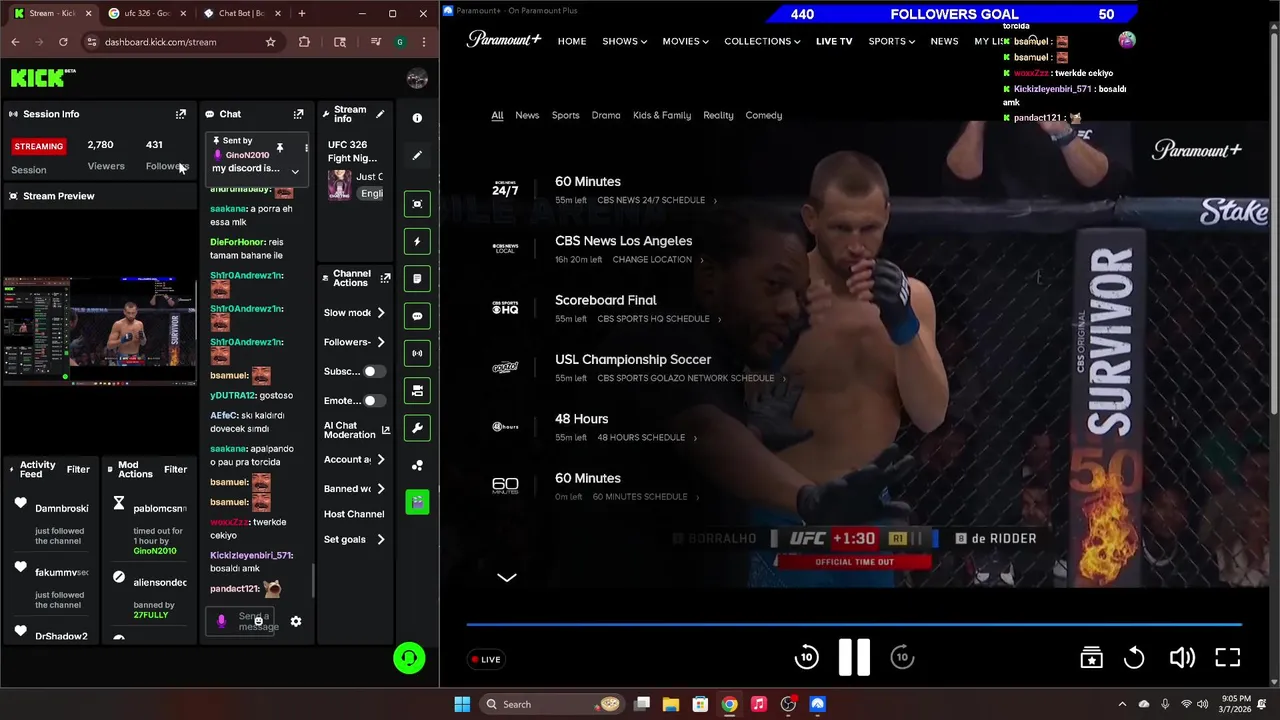Pause the Paramount+ video
Image resolution: width=1280 pixels, height=720 pixels.
pos(854,657)
